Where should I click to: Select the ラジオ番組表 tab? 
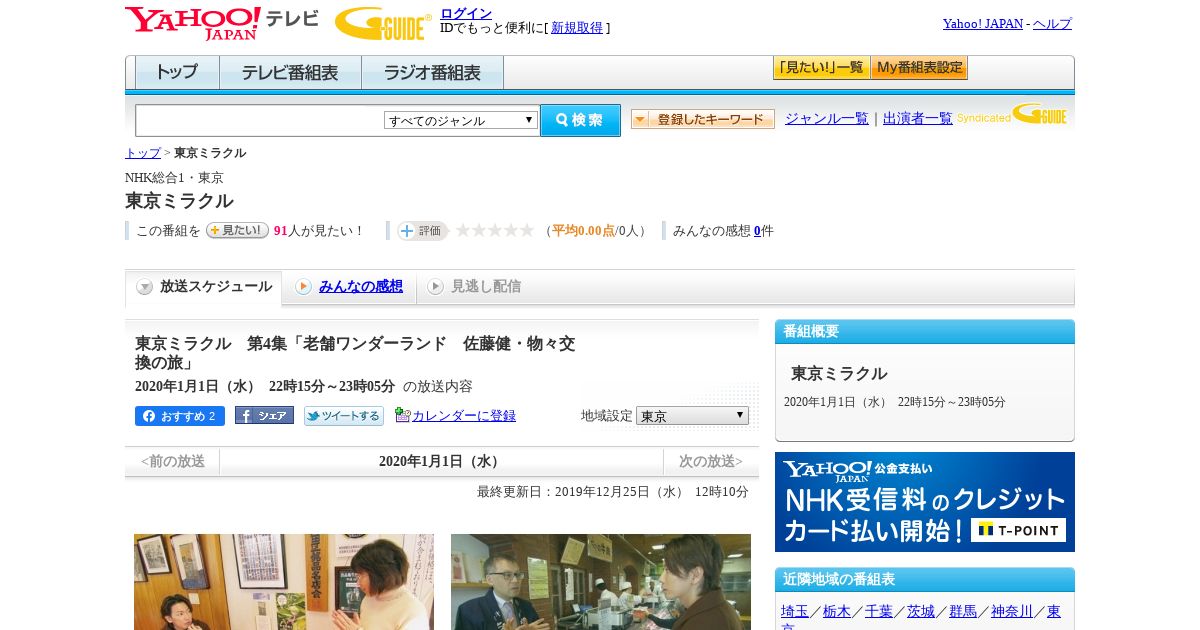(x=432, y=73)
